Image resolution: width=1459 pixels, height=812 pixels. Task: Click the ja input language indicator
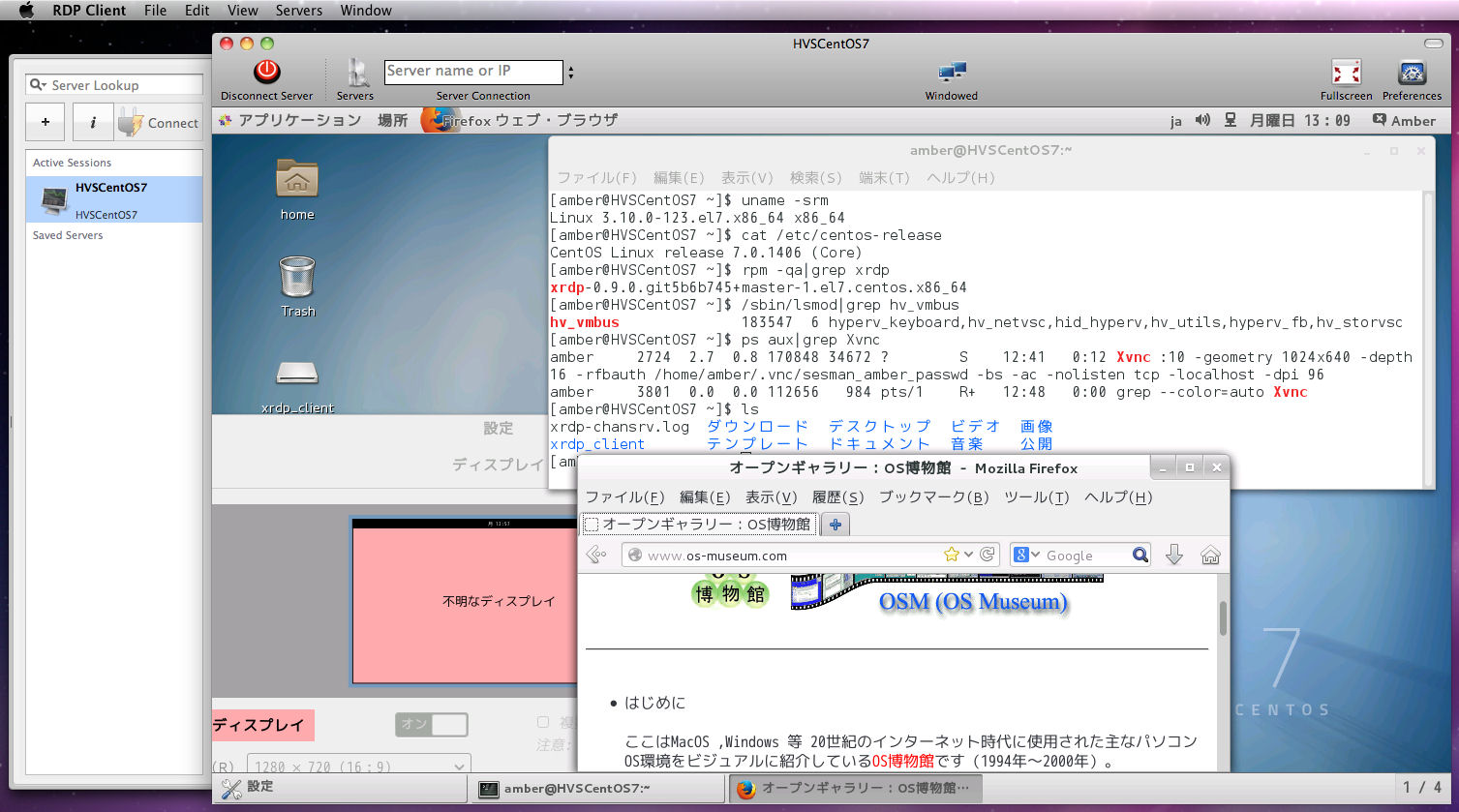1176,121
